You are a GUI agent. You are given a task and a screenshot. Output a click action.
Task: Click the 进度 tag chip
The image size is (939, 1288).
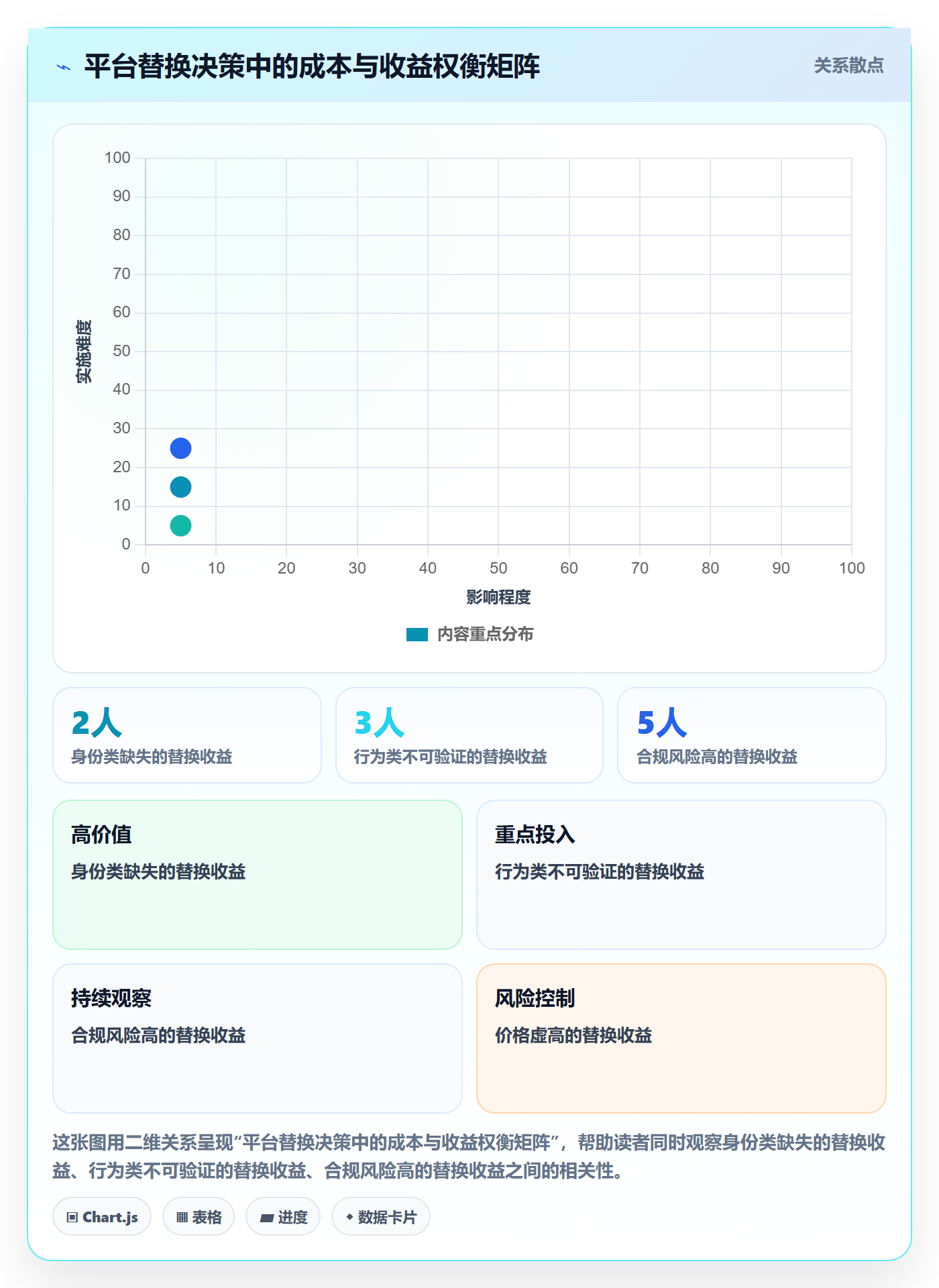283,1217
